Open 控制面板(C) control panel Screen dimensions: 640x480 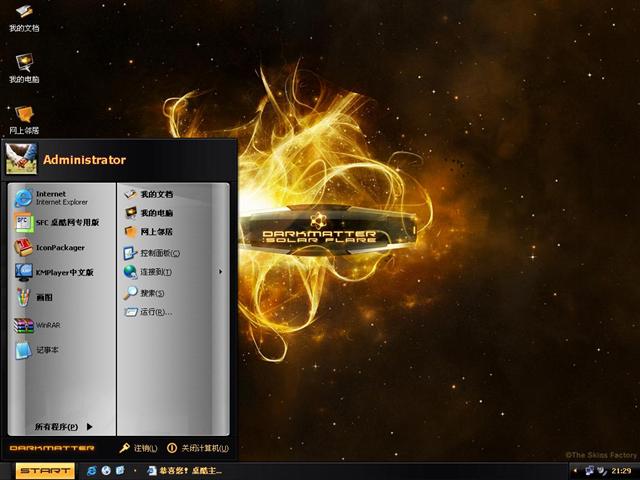tap(173, 253)
